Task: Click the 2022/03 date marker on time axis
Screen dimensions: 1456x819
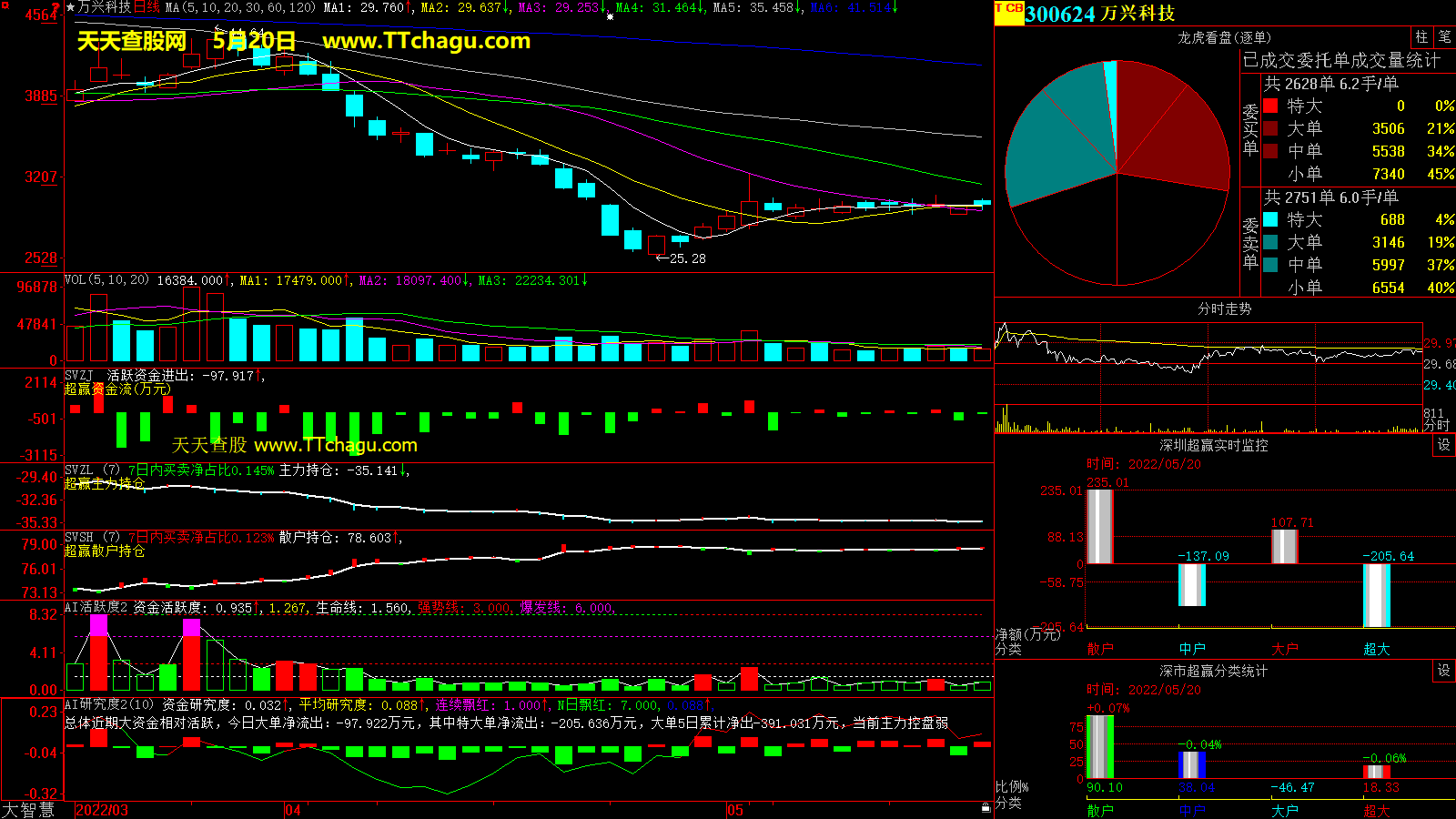Action: 101,810
